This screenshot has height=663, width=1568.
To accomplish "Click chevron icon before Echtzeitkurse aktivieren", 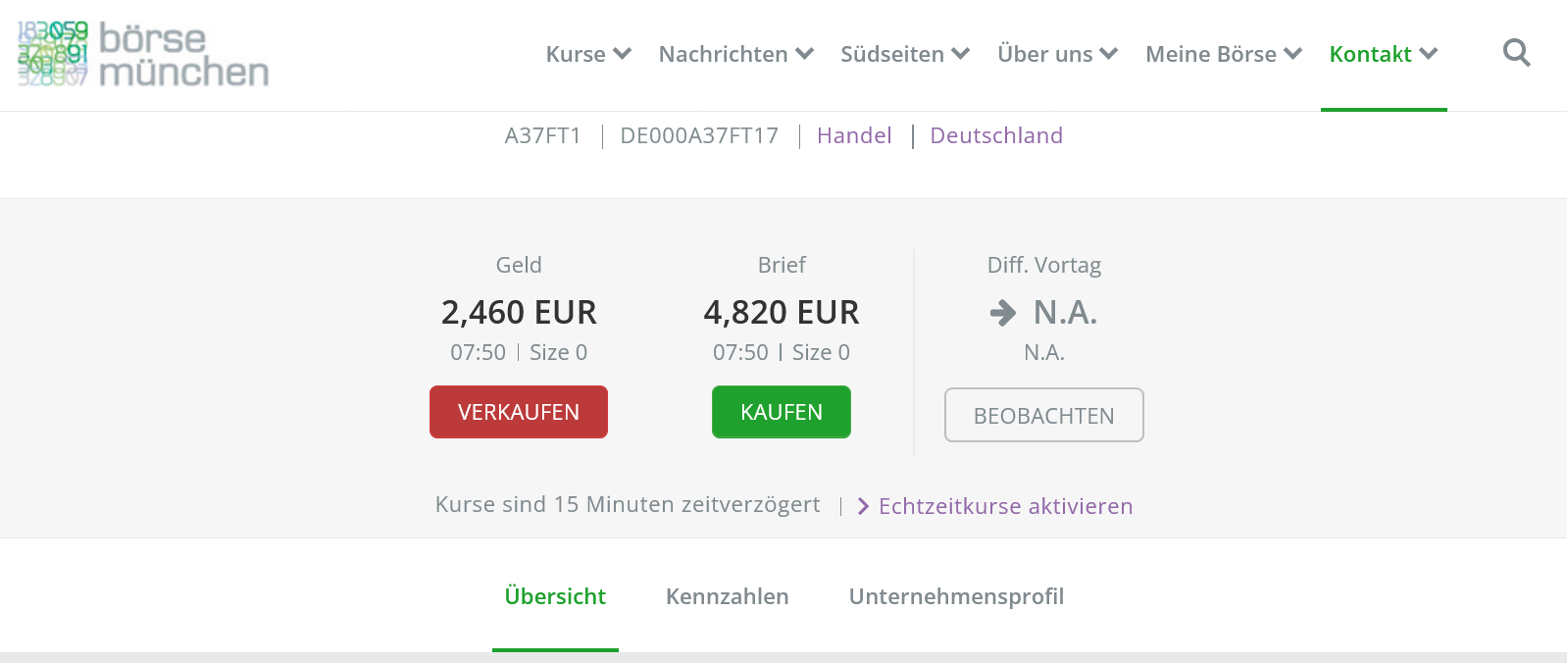I will coord(863,506).
